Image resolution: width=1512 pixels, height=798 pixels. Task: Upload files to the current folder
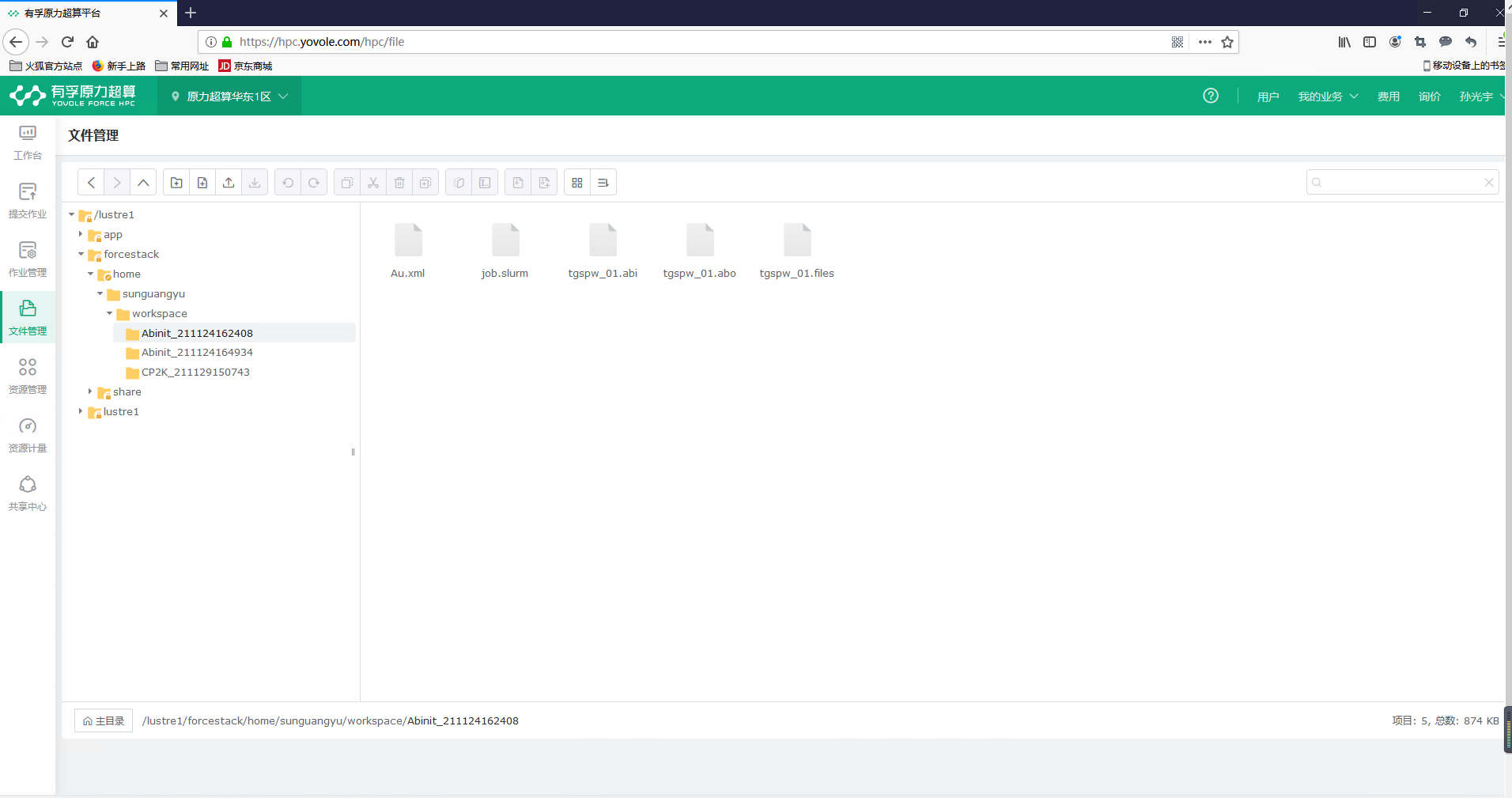coord(229,183)
